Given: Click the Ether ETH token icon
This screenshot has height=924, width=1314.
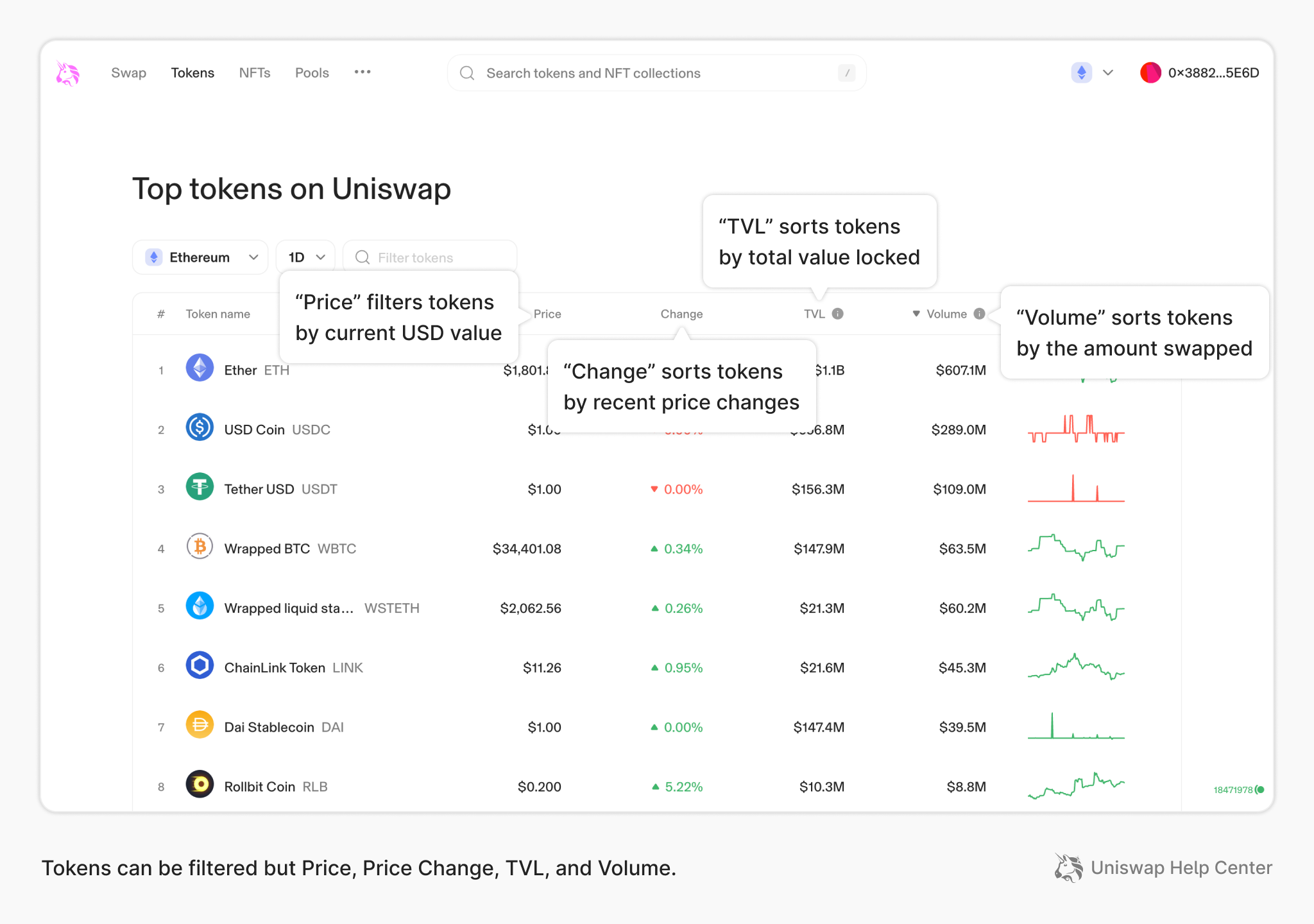Looking at the screenshot, I should [x=200, y=368].
